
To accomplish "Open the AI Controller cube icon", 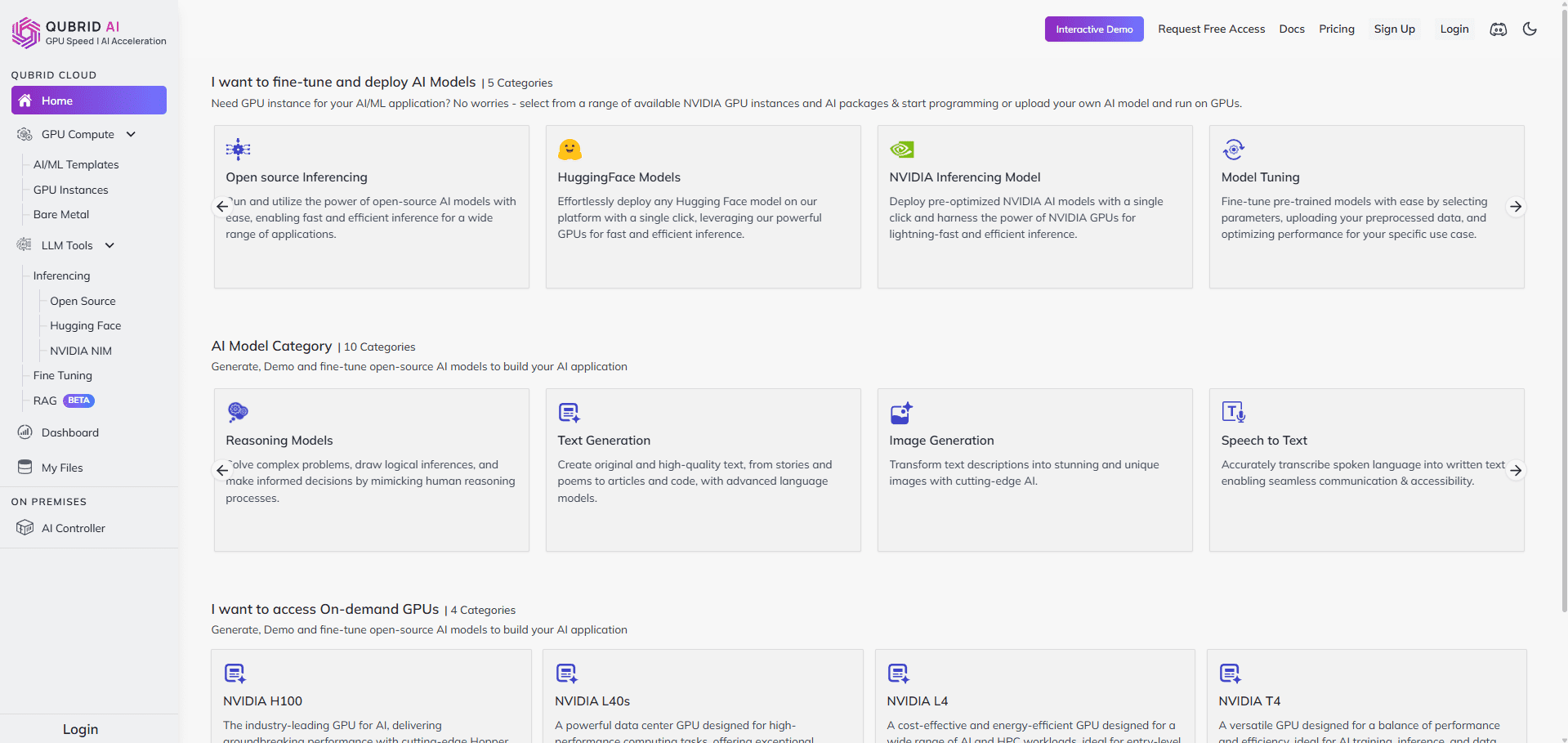I will [25, 528].
